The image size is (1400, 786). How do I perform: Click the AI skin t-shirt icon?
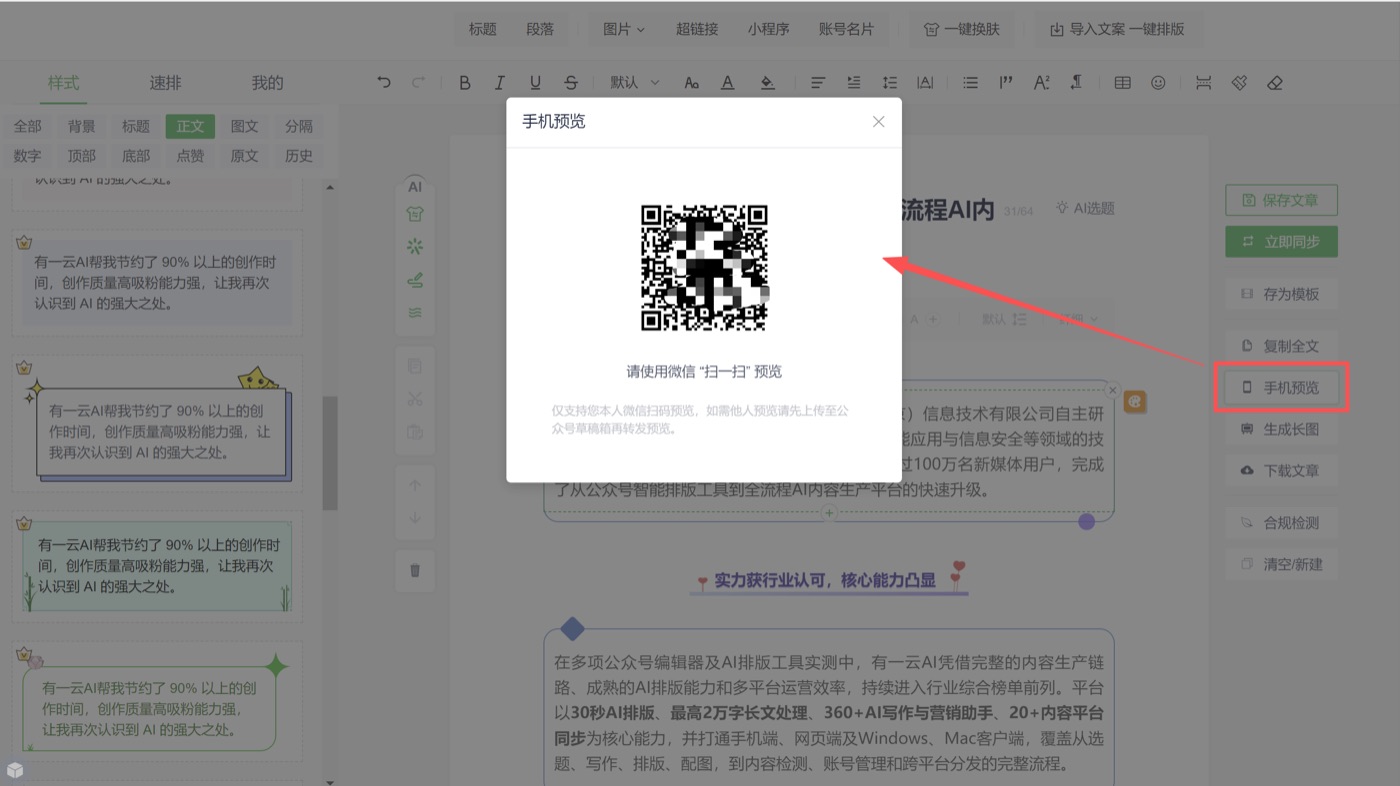click(x=415, y=214)
